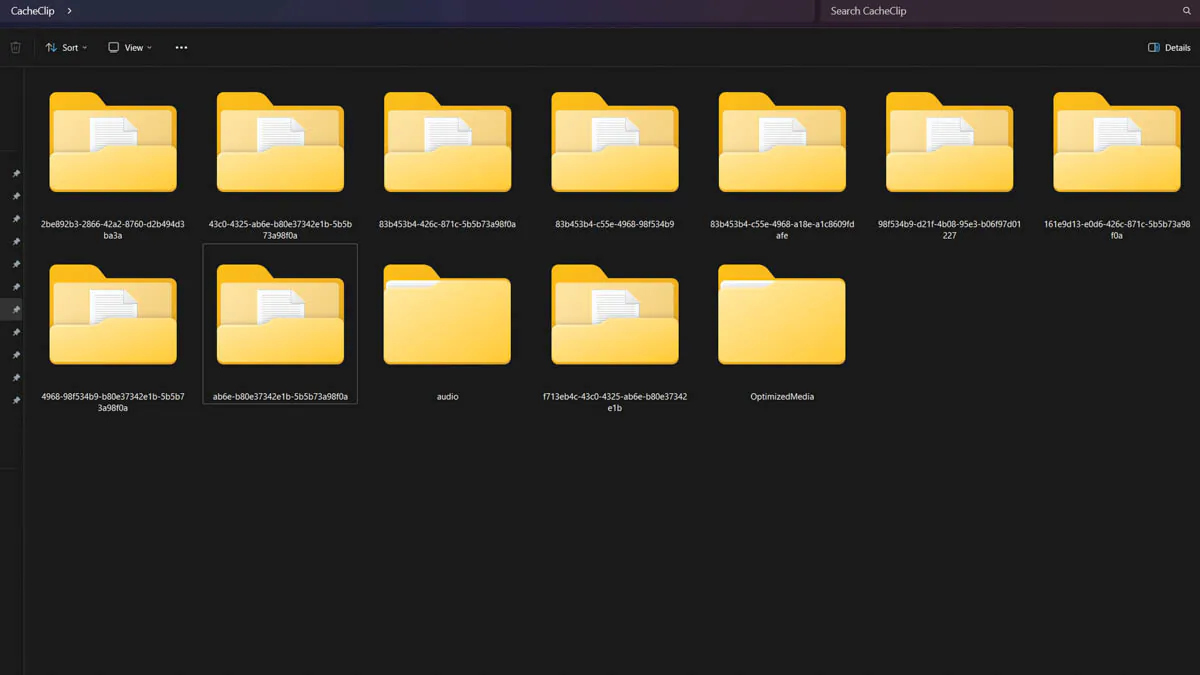The width and height of the screenshot is (1200, 675).
Task: Expand the chevron after CacheClip breadcrumb
Action: tap(69, 11)
